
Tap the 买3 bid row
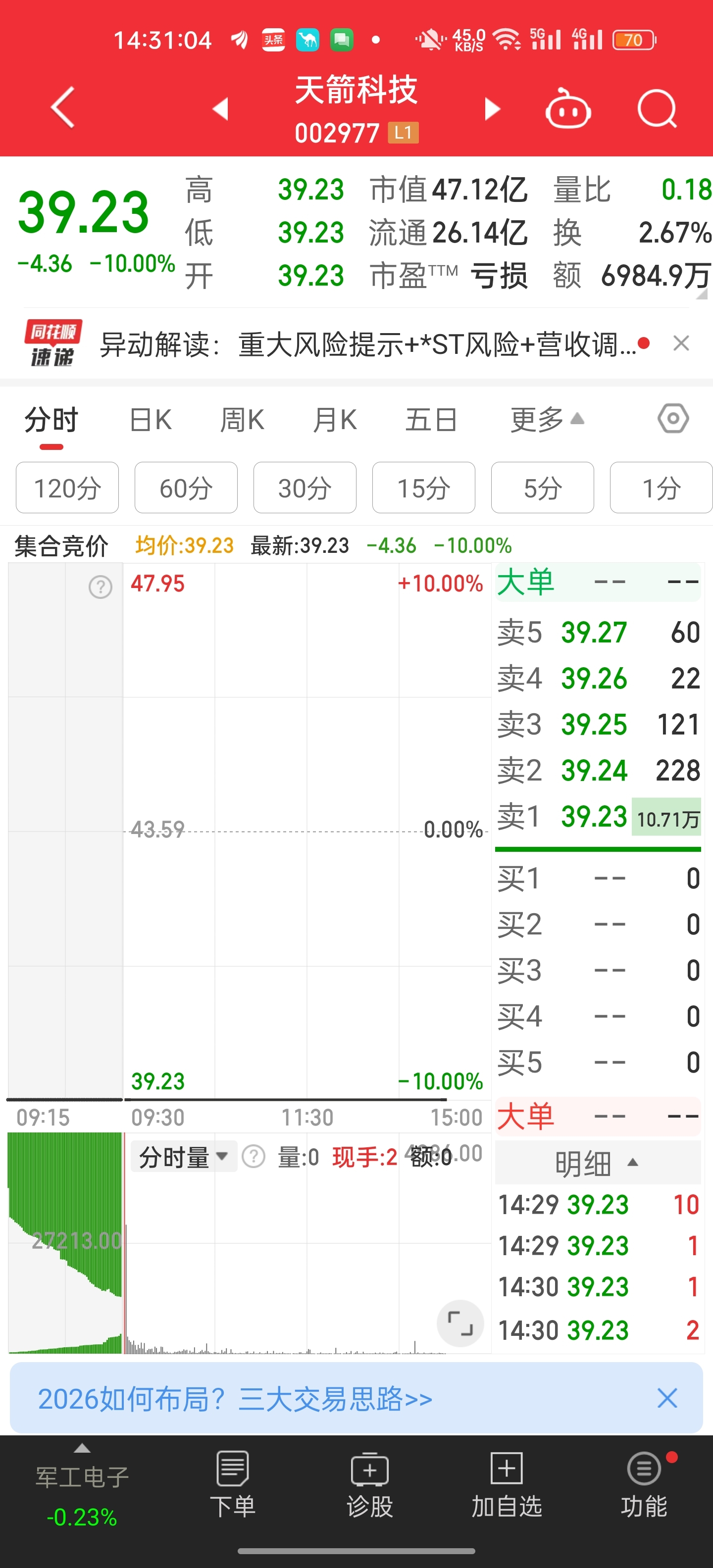pyautogui.click(x=598, y=970)
